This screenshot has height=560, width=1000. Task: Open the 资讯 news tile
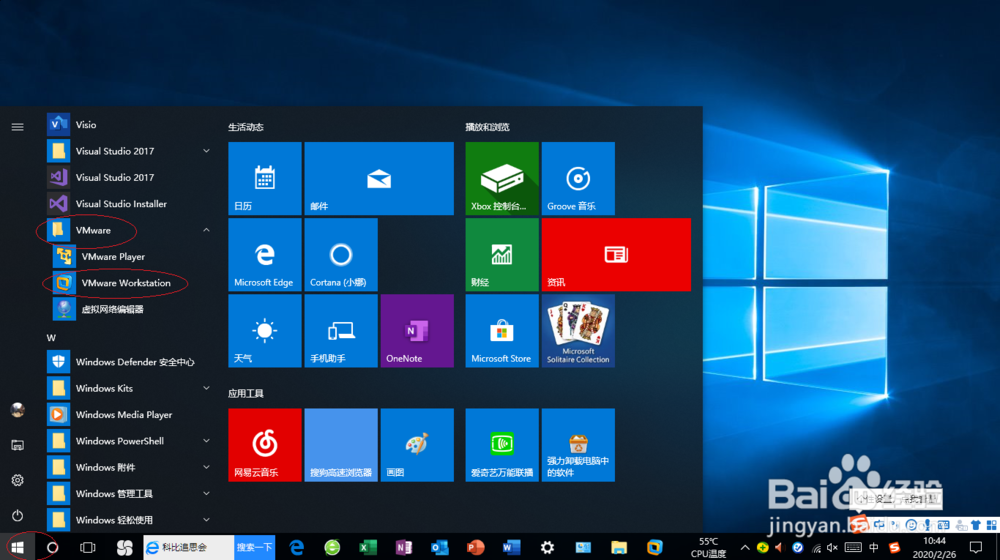(616, 254)
